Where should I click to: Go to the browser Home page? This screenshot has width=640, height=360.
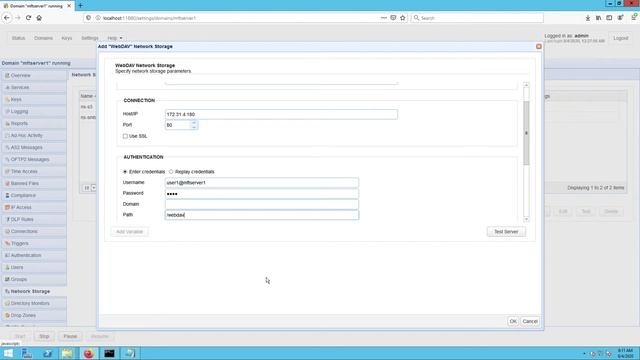[39, 18]
